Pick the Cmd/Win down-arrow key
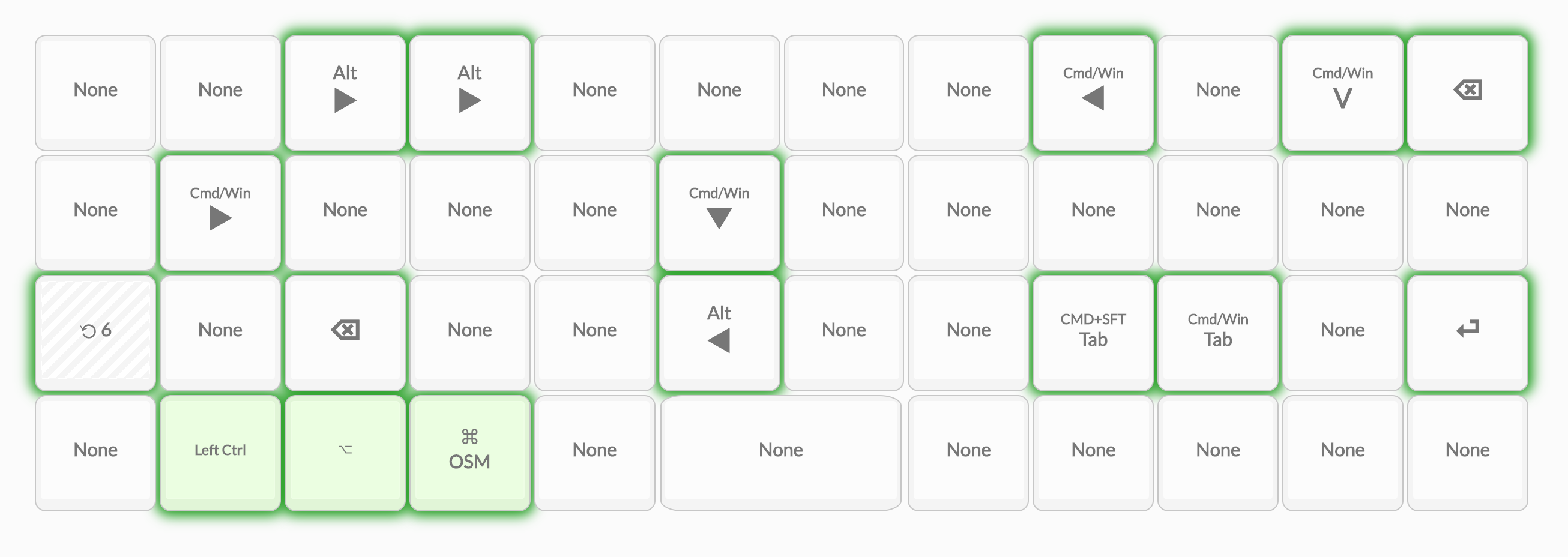Image resolution: width=1568 pixels, height=557 pixels. coord(719,211)
